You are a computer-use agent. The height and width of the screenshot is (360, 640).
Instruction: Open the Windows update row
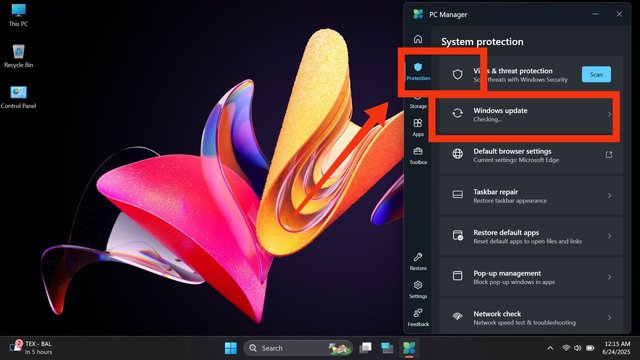point(531,115)
